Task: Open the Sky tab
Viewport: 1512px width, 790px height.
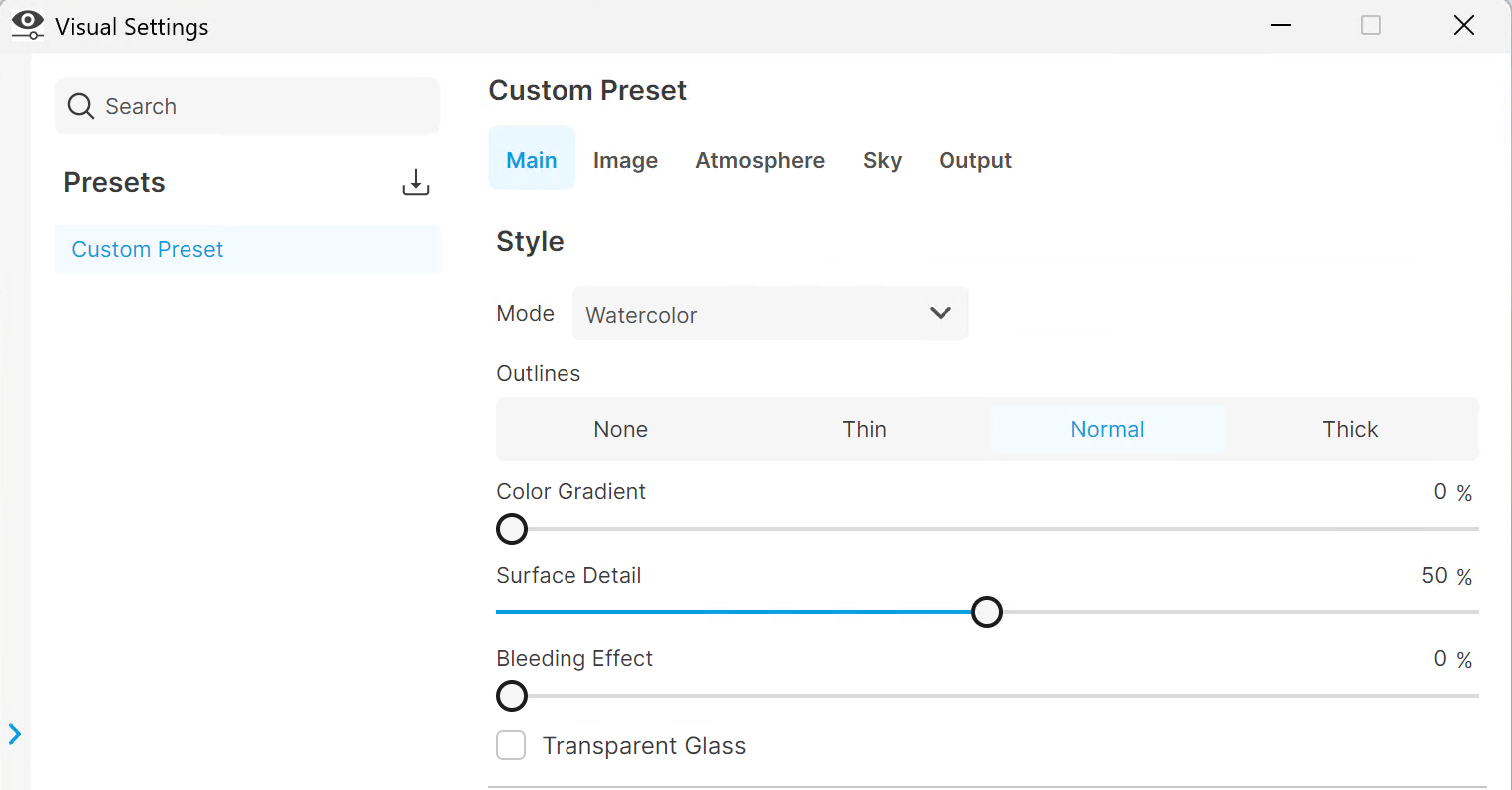Action: [882, 160]
